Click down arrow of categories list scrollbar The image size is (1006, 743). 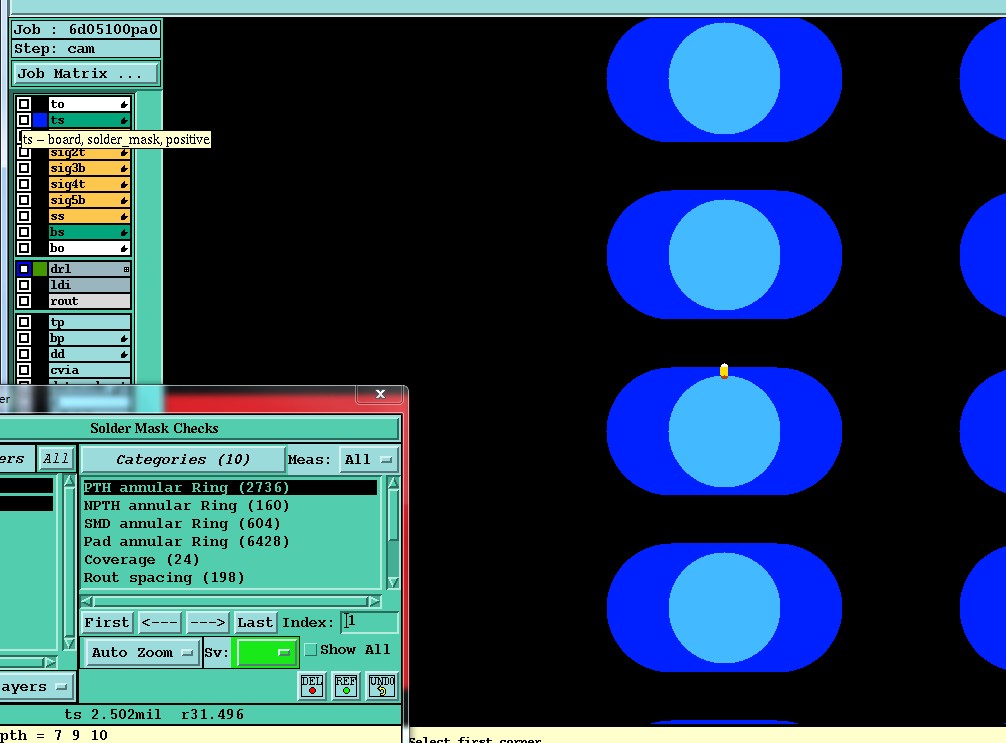tap(393, 583)
